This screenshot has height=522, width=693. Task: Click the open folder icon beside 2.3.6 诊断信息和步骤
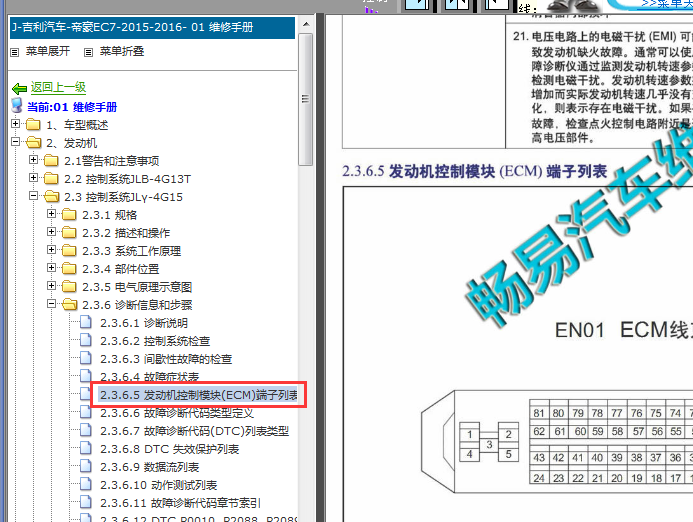tap(69, 305)
